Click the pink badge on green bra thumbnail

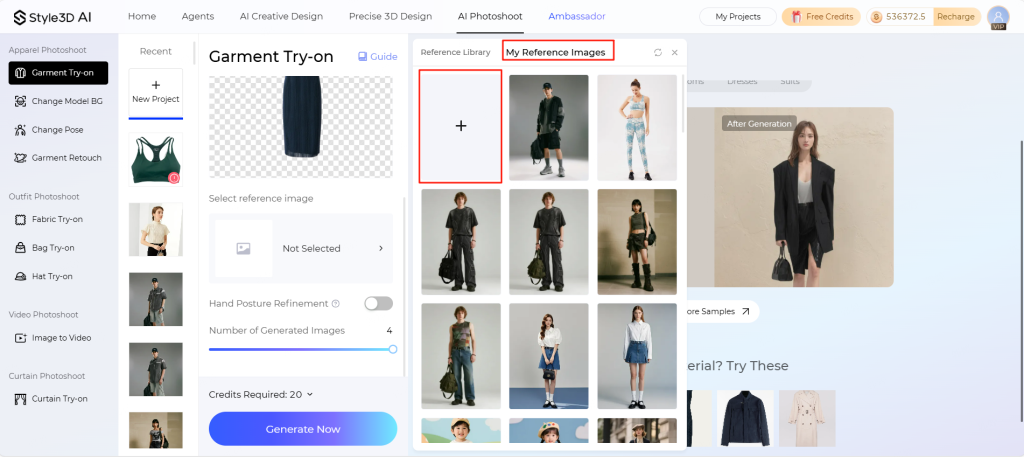pos(174,178)
